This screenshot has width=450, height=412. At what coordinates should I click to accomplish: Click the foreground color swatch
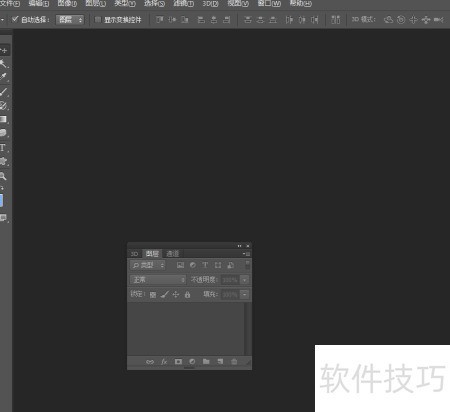pos(1,201)
